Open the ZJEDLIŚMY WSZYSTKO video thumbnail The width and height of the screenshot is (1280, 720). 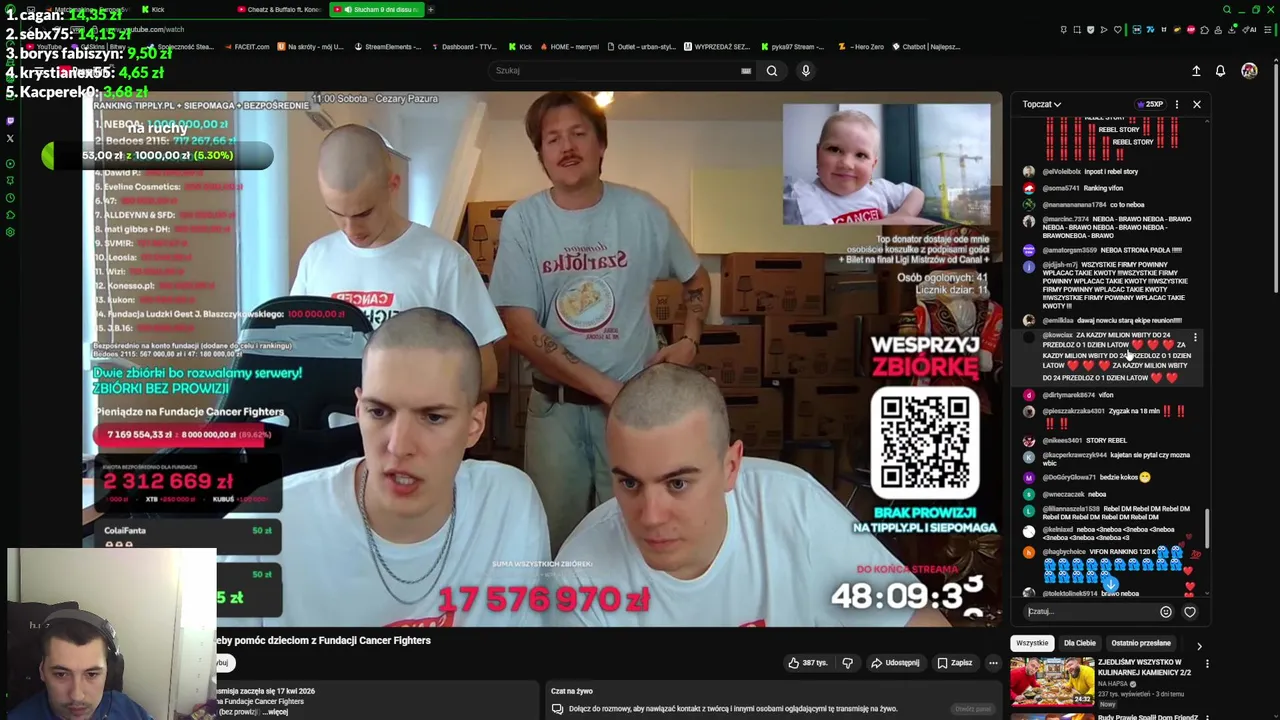coord(1052,682)
